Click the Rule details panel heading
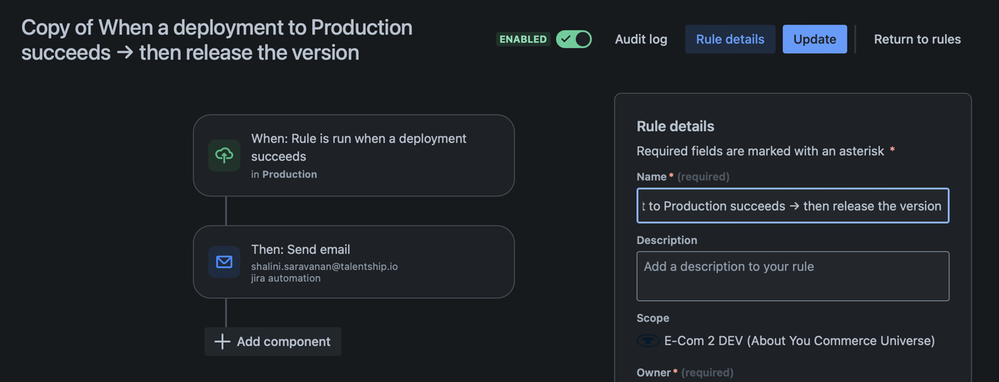The height and width of the screenshot is (382, 999). [675, 126]
